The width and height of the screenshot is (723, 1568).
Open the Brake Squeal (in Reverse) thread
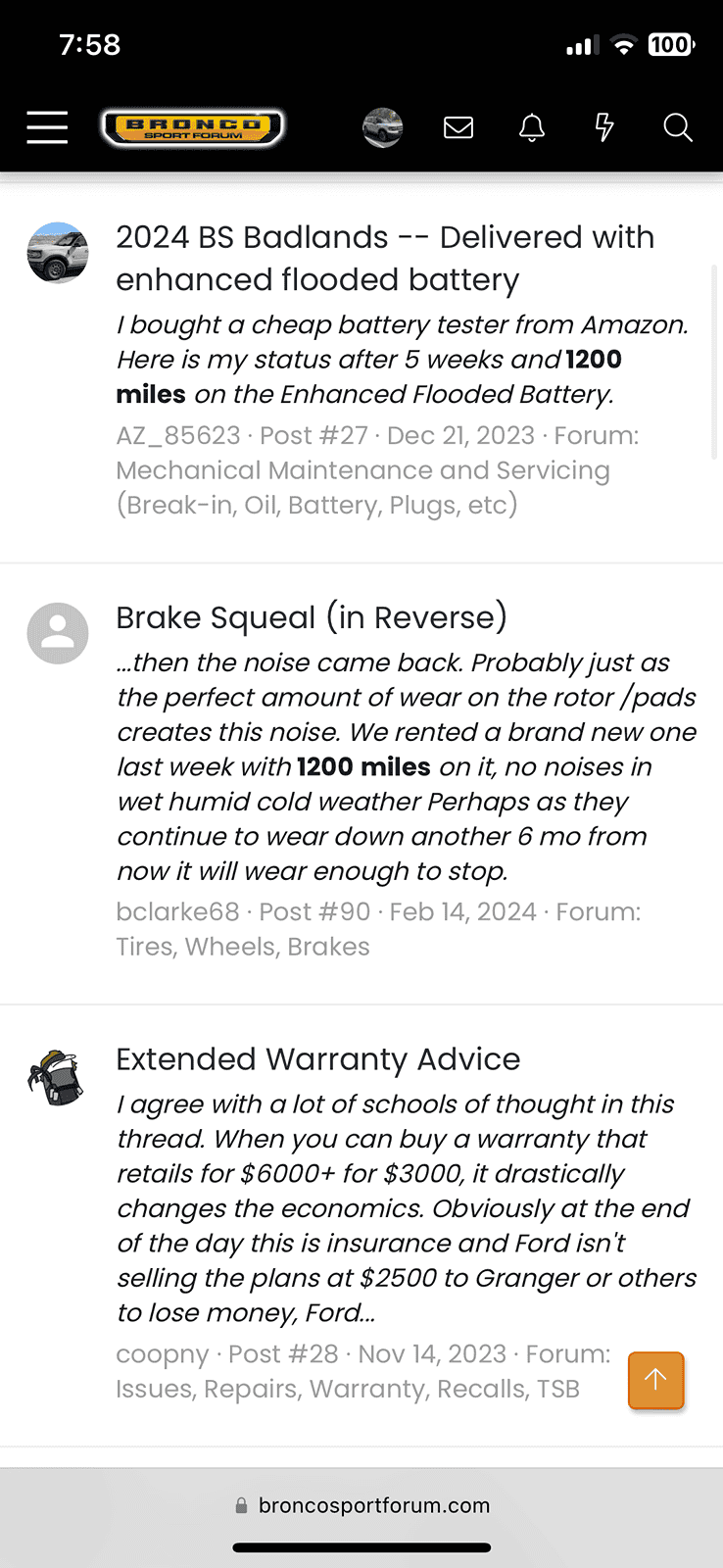[x=312, y=617]
